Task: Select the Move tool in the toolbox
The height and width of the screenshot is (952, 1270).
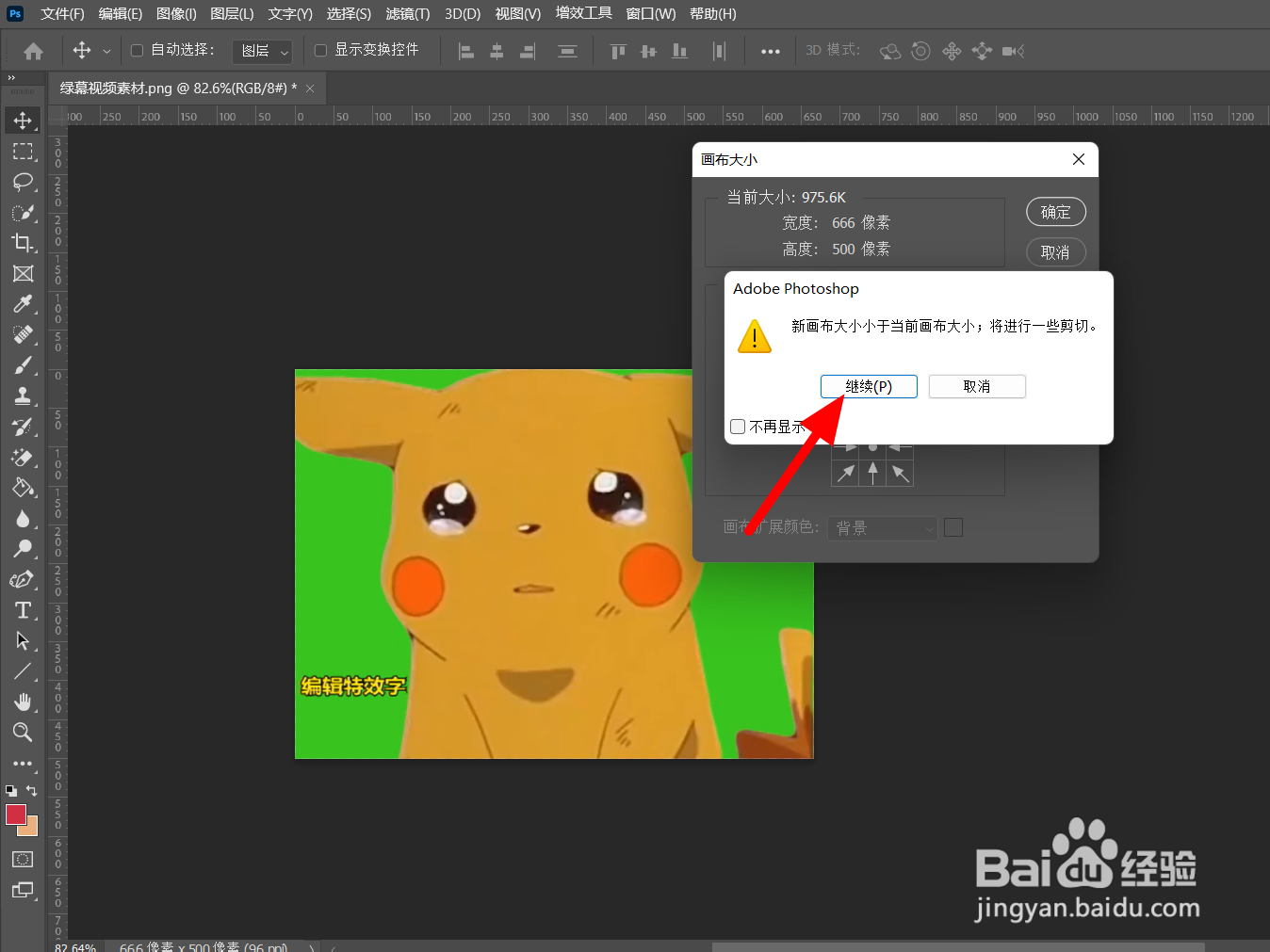Action: click(x=23, y=121)
